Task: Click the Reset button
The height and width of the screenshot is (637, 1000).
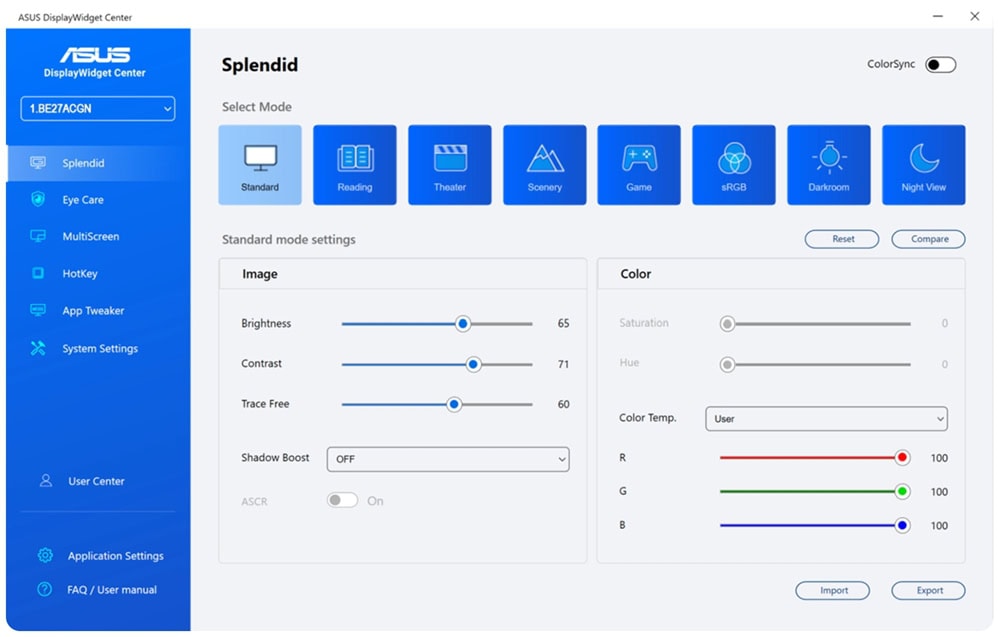Action: pyautogui.click(x=842, y=239)
